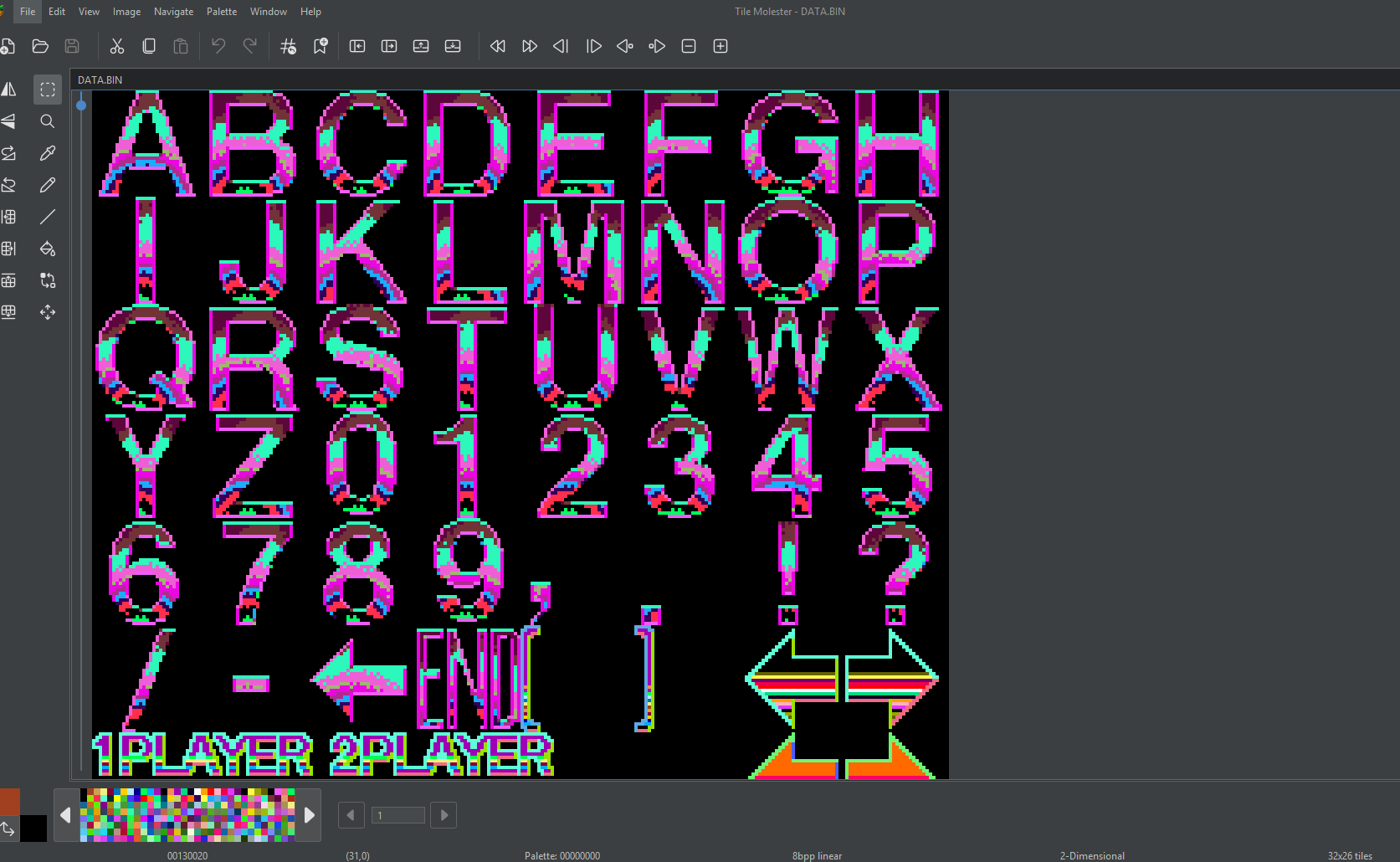Viewport: 1400px width, 862px height.
Task: Switch to the DATA.BIN document tab
Action: coord(100,80)
